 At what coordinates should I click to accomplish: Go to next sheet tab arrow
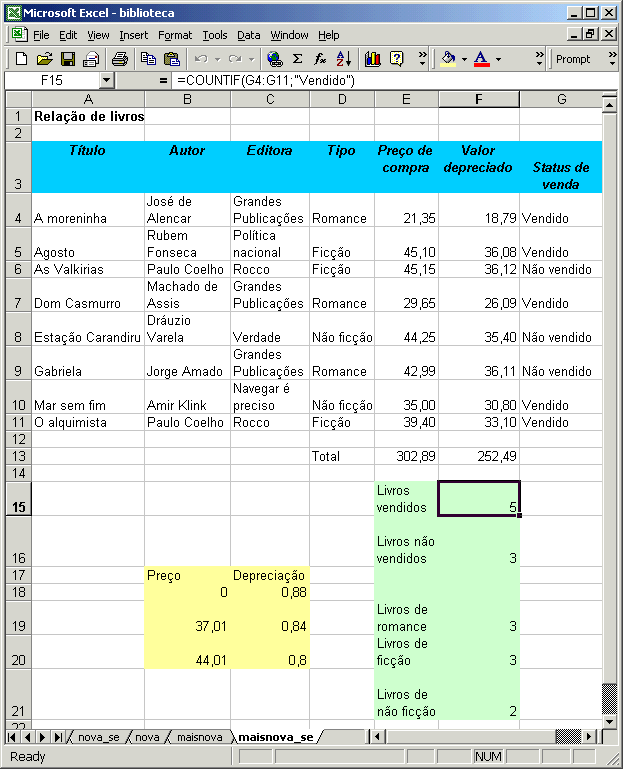coord(43,737)
